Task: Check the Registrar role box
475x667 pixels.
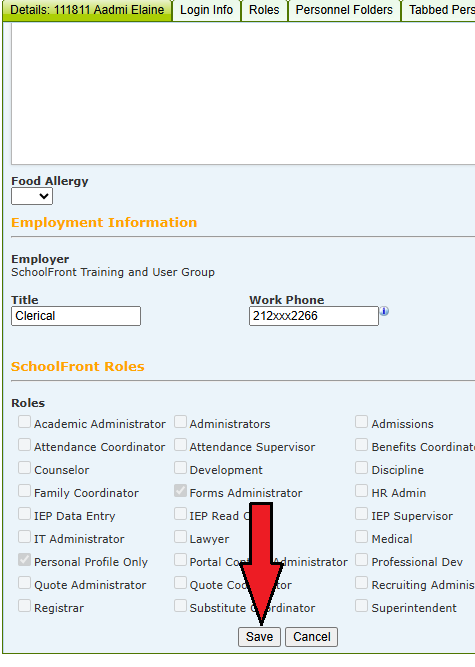Action: [24, 606]
